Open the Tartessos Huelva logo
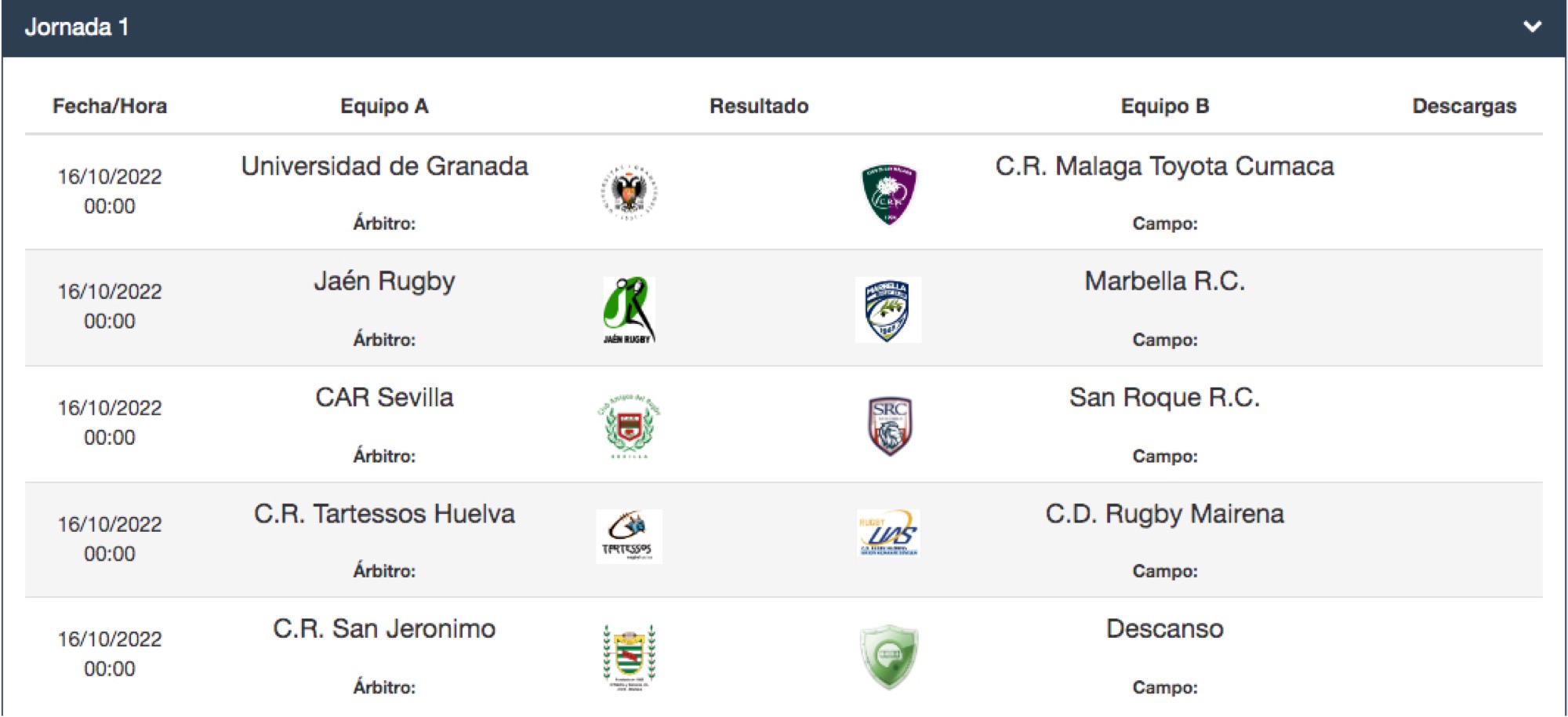 629,537
